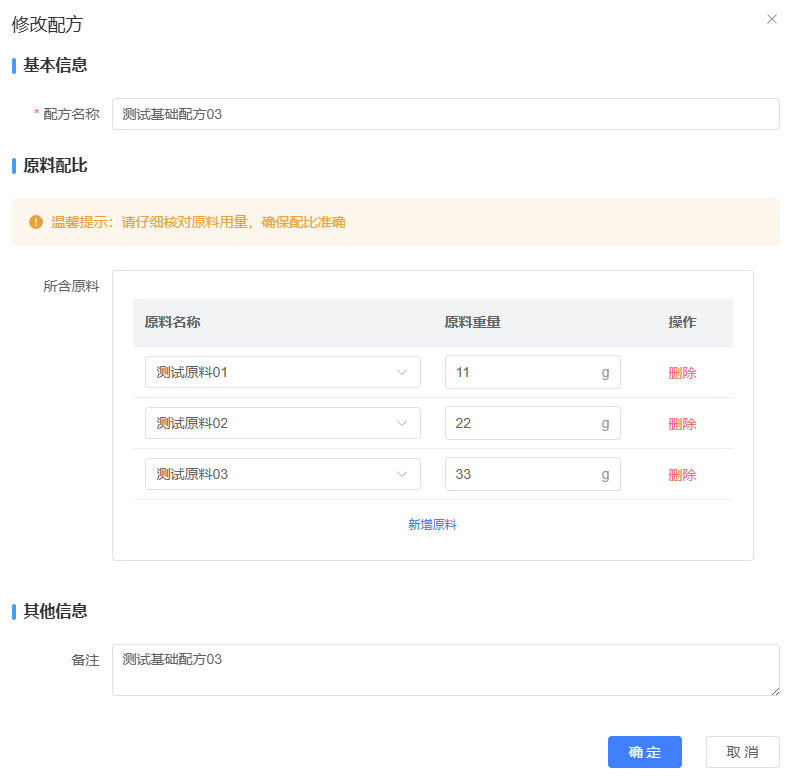Screen dimensions: 793x781
Task: Delete the 测试原料02 row
Action: (682, 424)
